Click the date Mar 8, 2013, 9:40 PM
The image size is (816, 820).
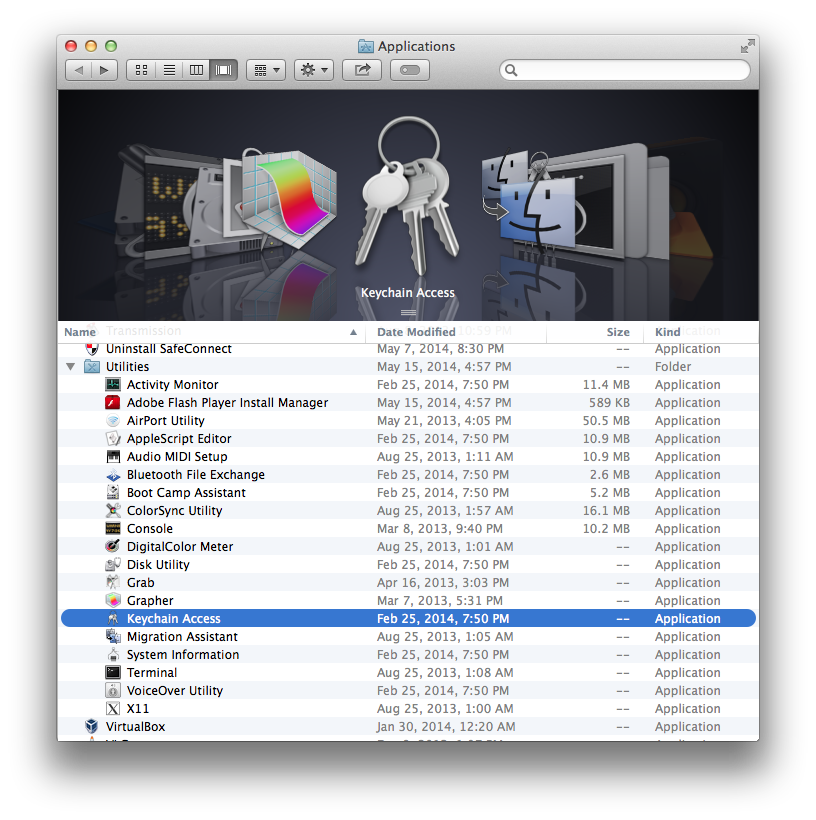pos(440,529)
